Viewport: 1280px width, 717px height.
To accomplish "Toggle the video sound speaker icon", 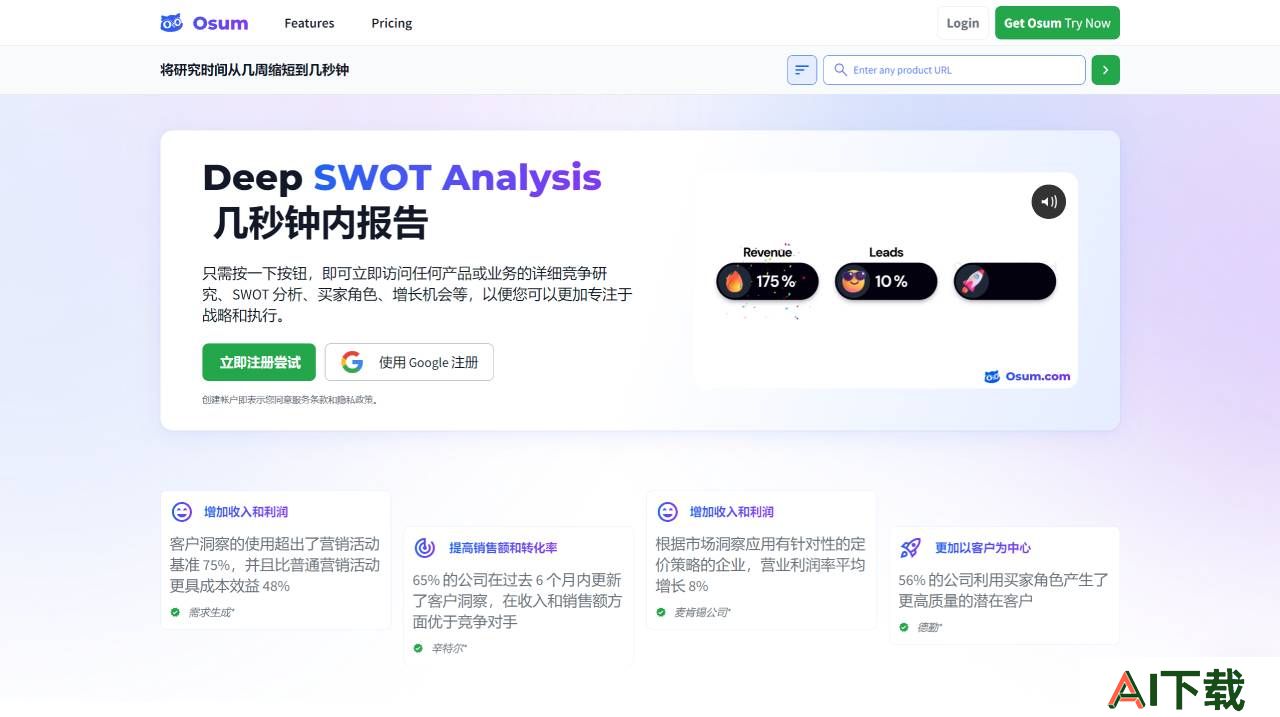I will (1048, 202).
